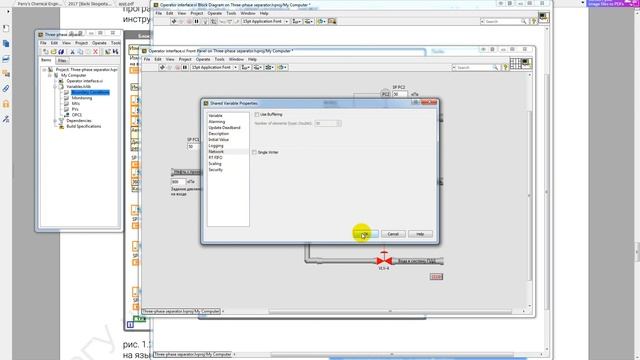This screenshot has height=360, width=640.
Task: Open Help menu in Block Diagram window
Action: pos(264,13)
